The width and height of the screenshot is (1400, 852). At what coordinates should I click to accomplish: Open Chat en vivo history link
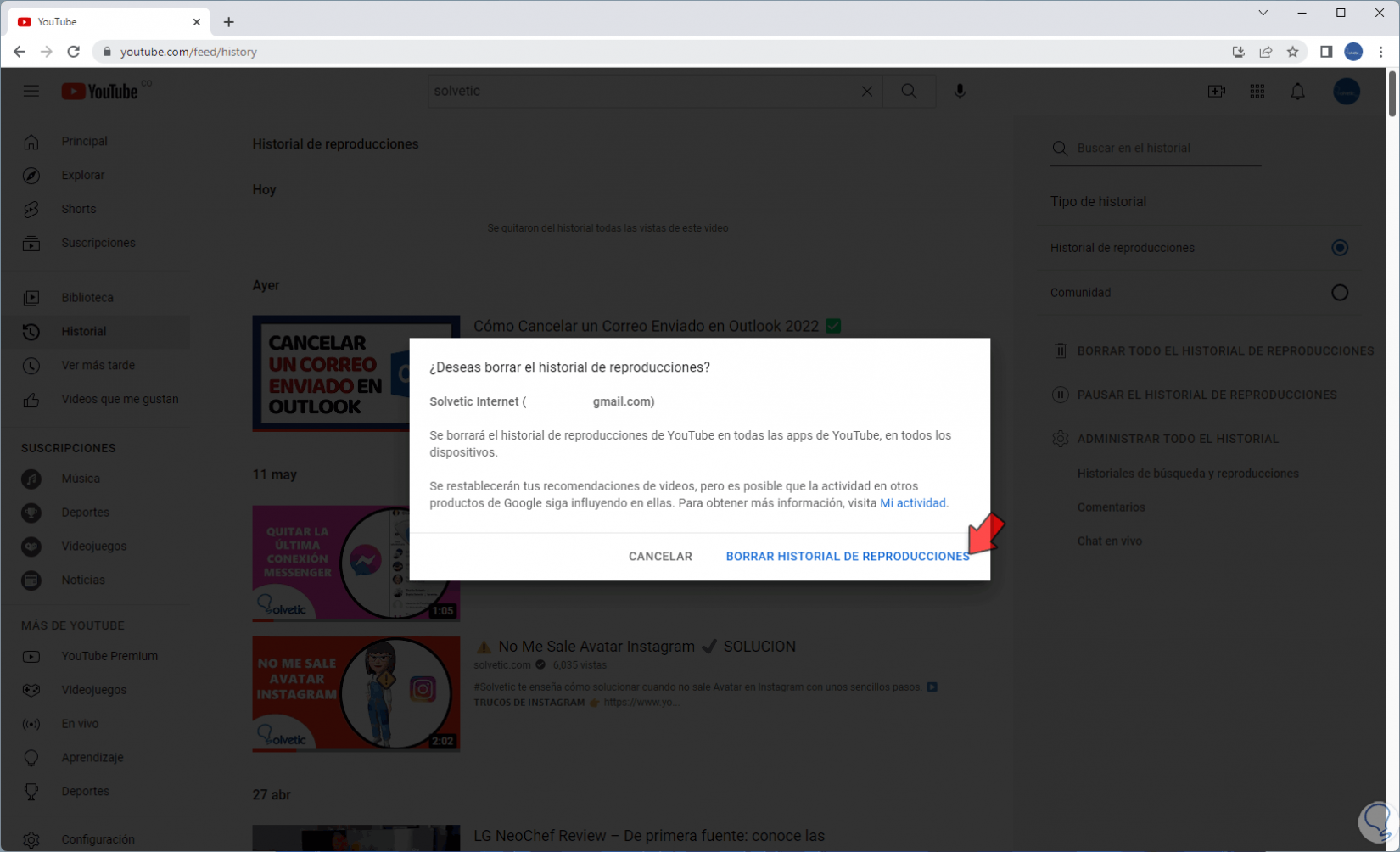[1110, 541]
